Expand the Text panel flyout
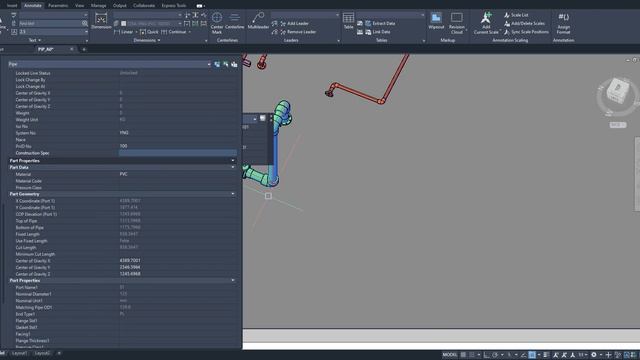The width and height of the screenshot is (640, 360). 35,40
